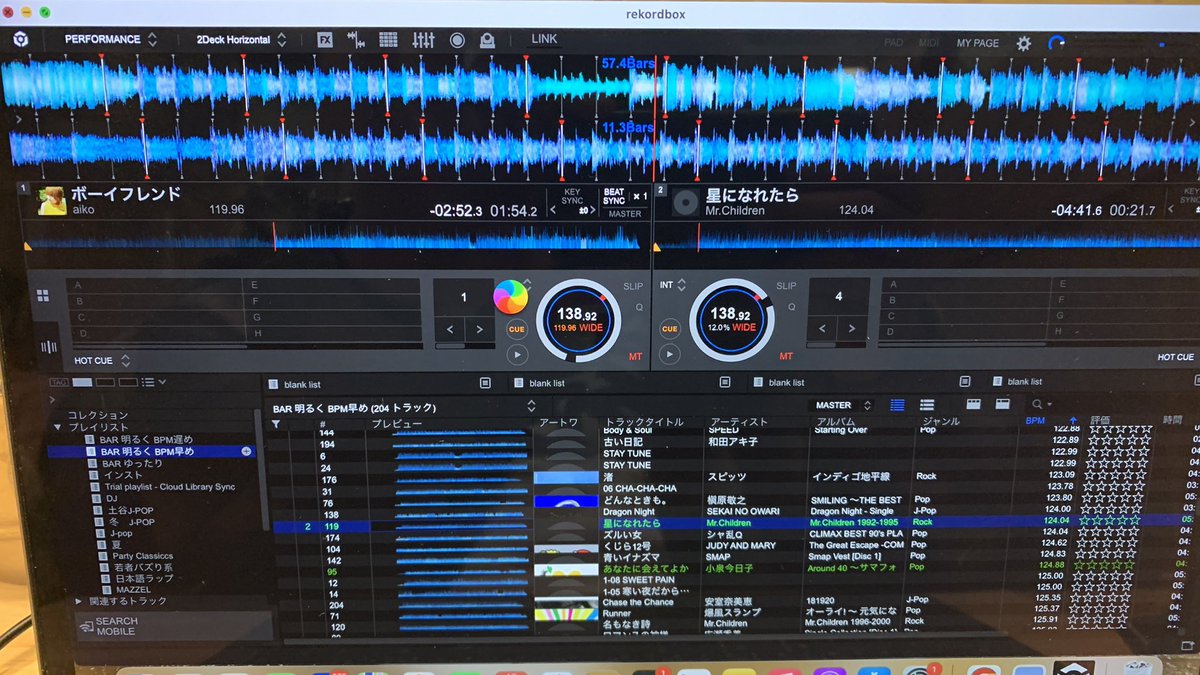1200x675 pixels.
Task: Switch to artwork list view icon
Action: (927, 405)
